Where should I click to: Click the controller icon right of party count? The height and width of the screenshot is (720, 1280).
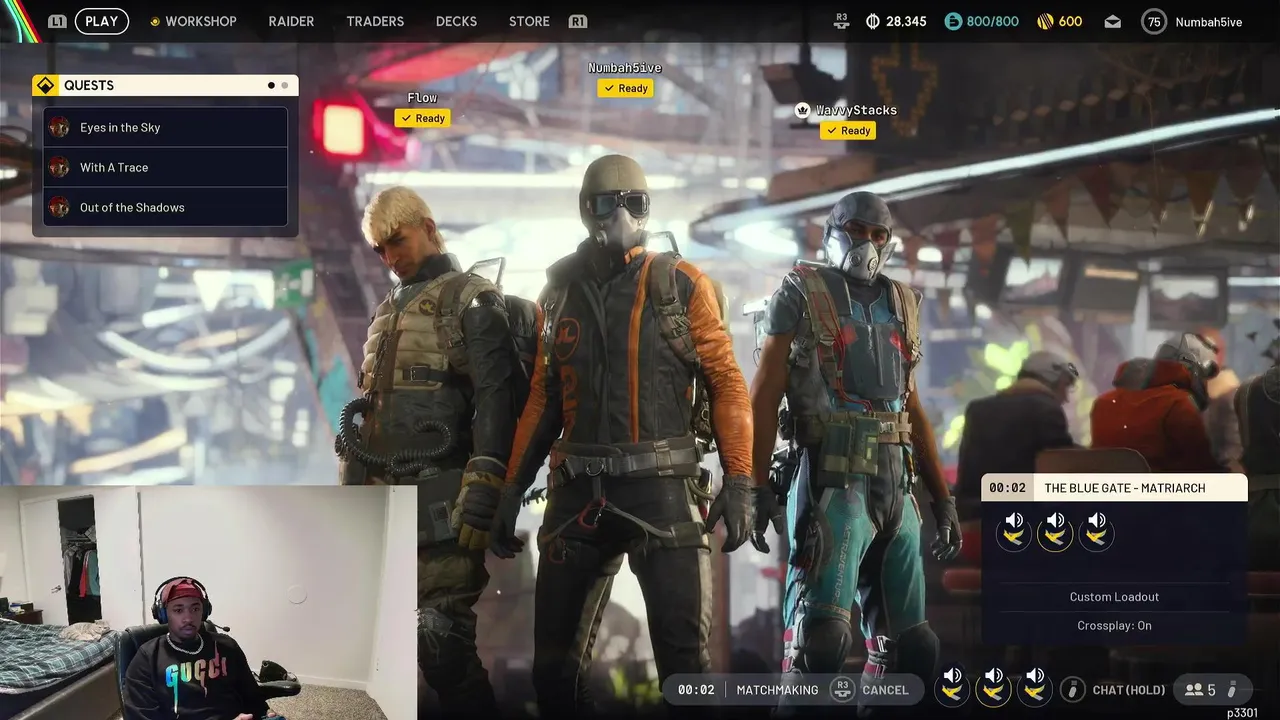pyautogui.click(x=1232, y=690)
